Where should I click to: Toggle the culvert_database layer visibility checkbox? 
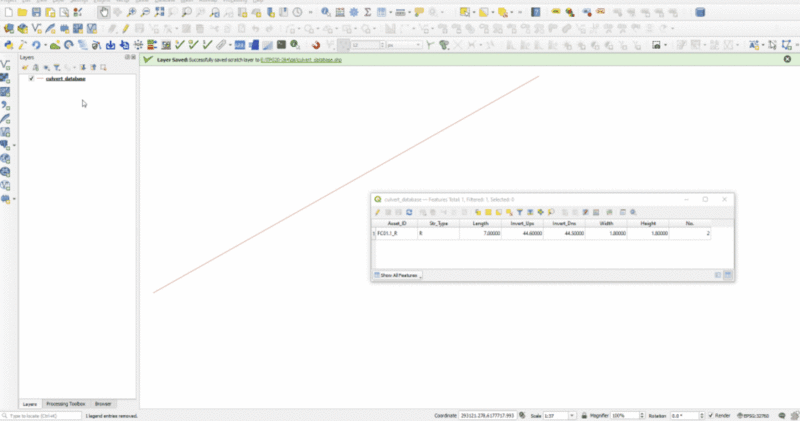pos(32,78)
